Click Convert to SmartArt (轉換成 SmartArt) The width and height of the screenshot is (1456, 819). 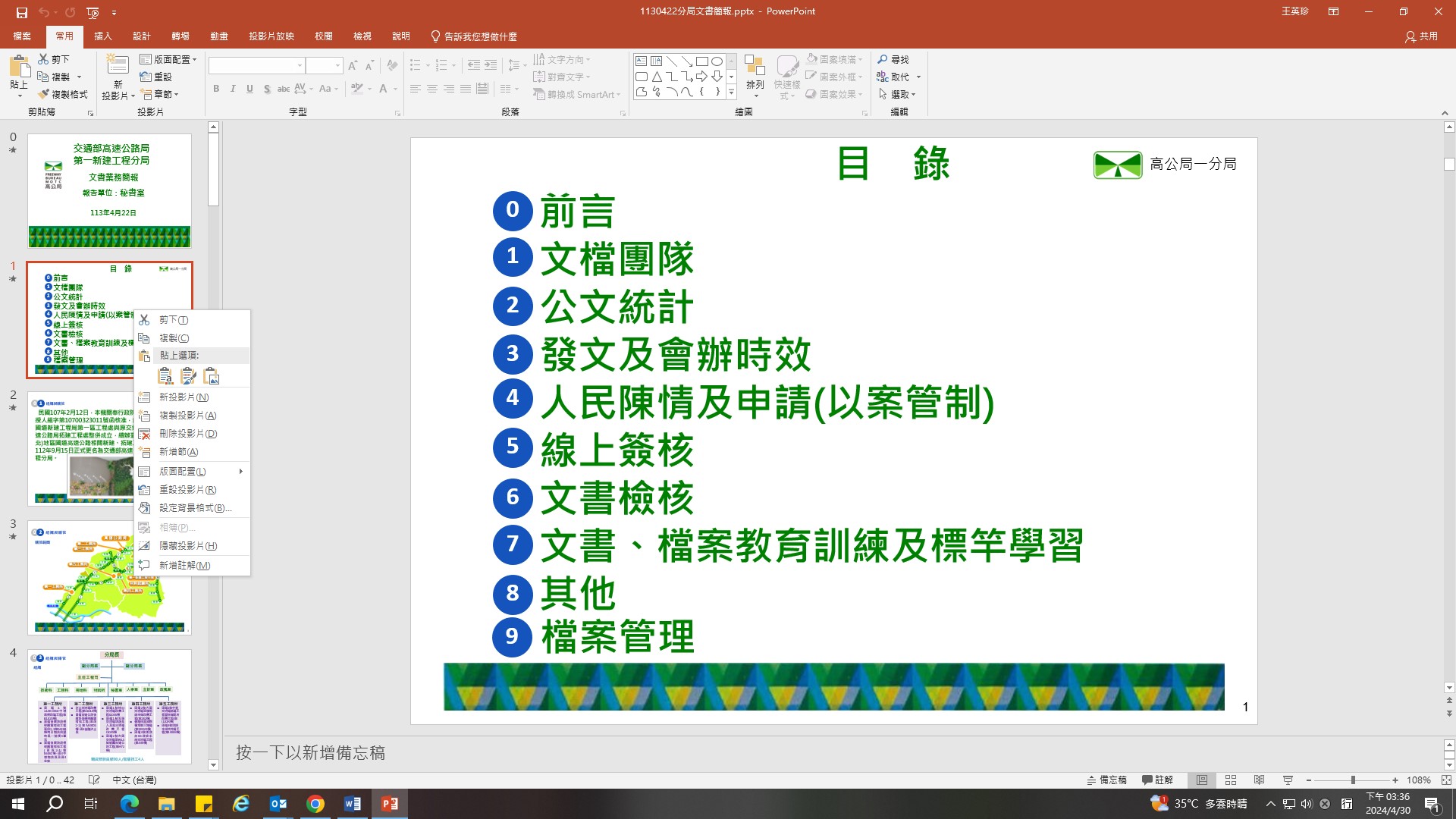tap(576, 94)
